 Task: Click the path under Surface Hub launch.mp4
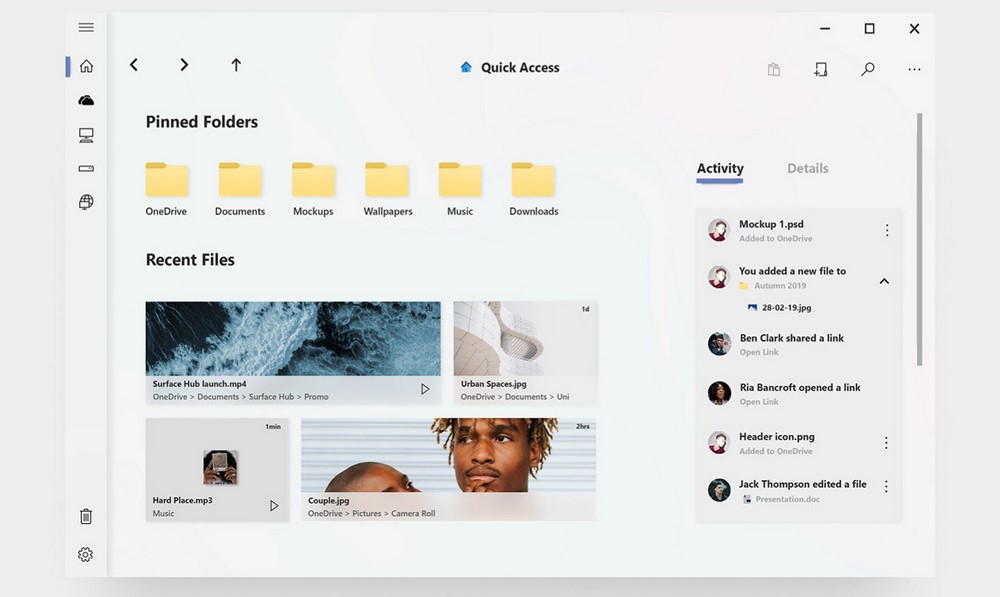(240, 397)
